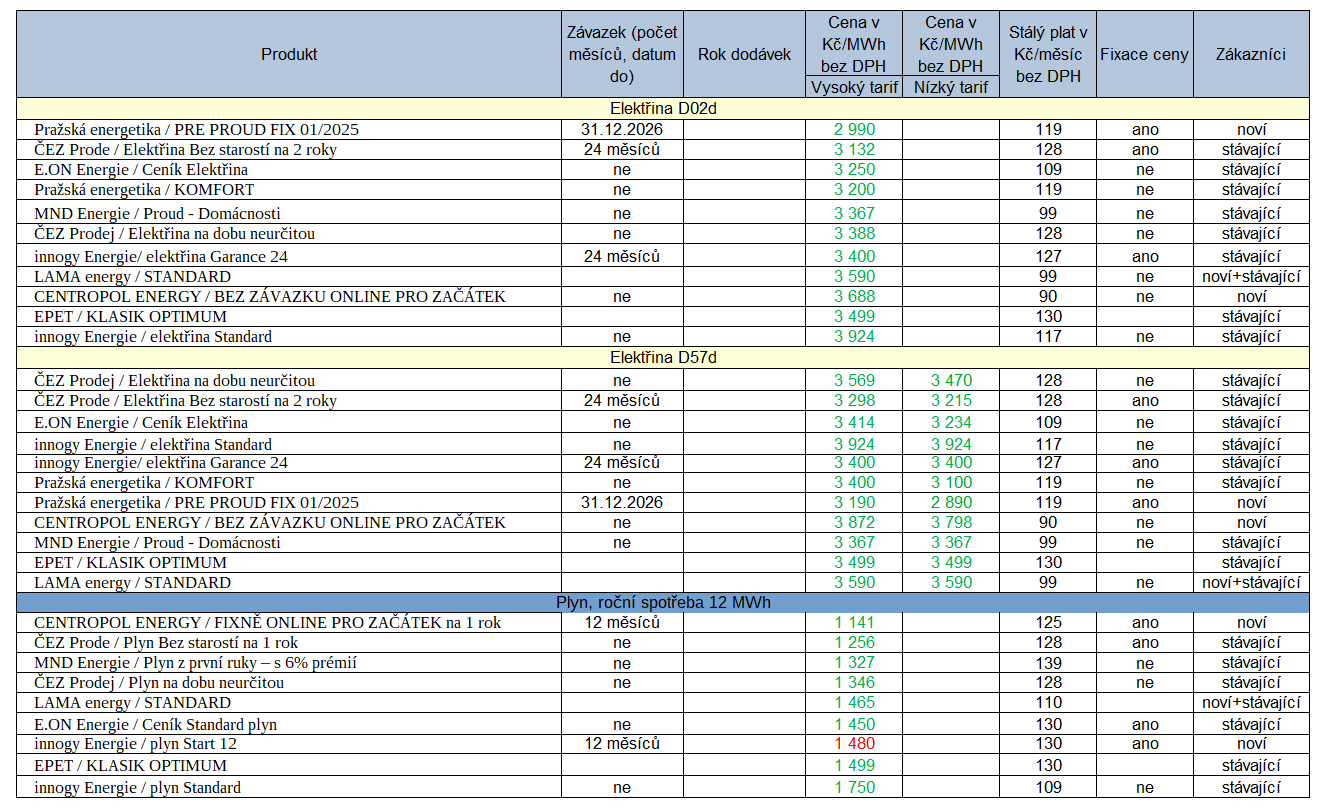This screenshot has height=808, width=1318.
Task: Click '12 měsíců' in the innogy plyn Start 12 row
Action: tap(622, 744)
